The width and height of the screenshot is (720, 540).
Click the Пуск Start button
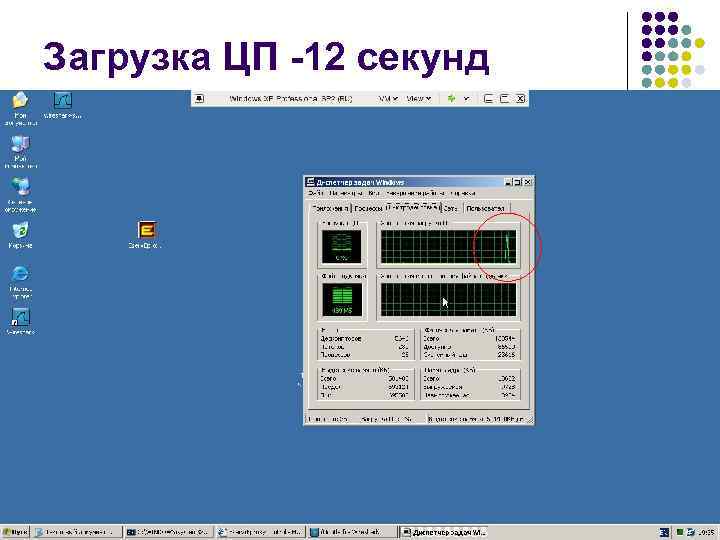pos(15,533)
